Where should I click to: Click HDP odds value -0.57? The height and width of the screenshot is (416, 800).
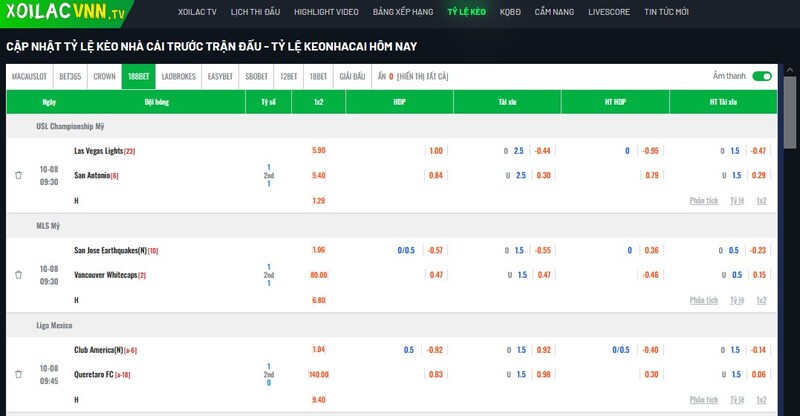[435, 250]
